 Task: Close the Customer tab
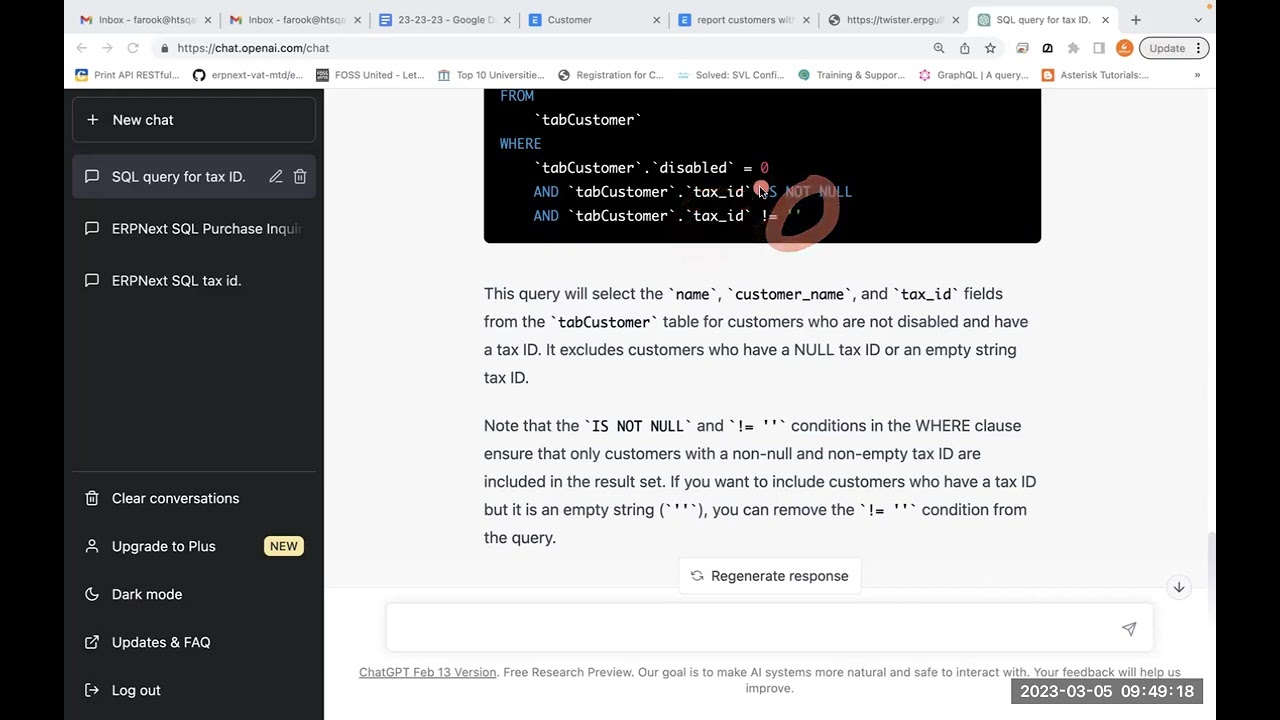coord(656,20)
